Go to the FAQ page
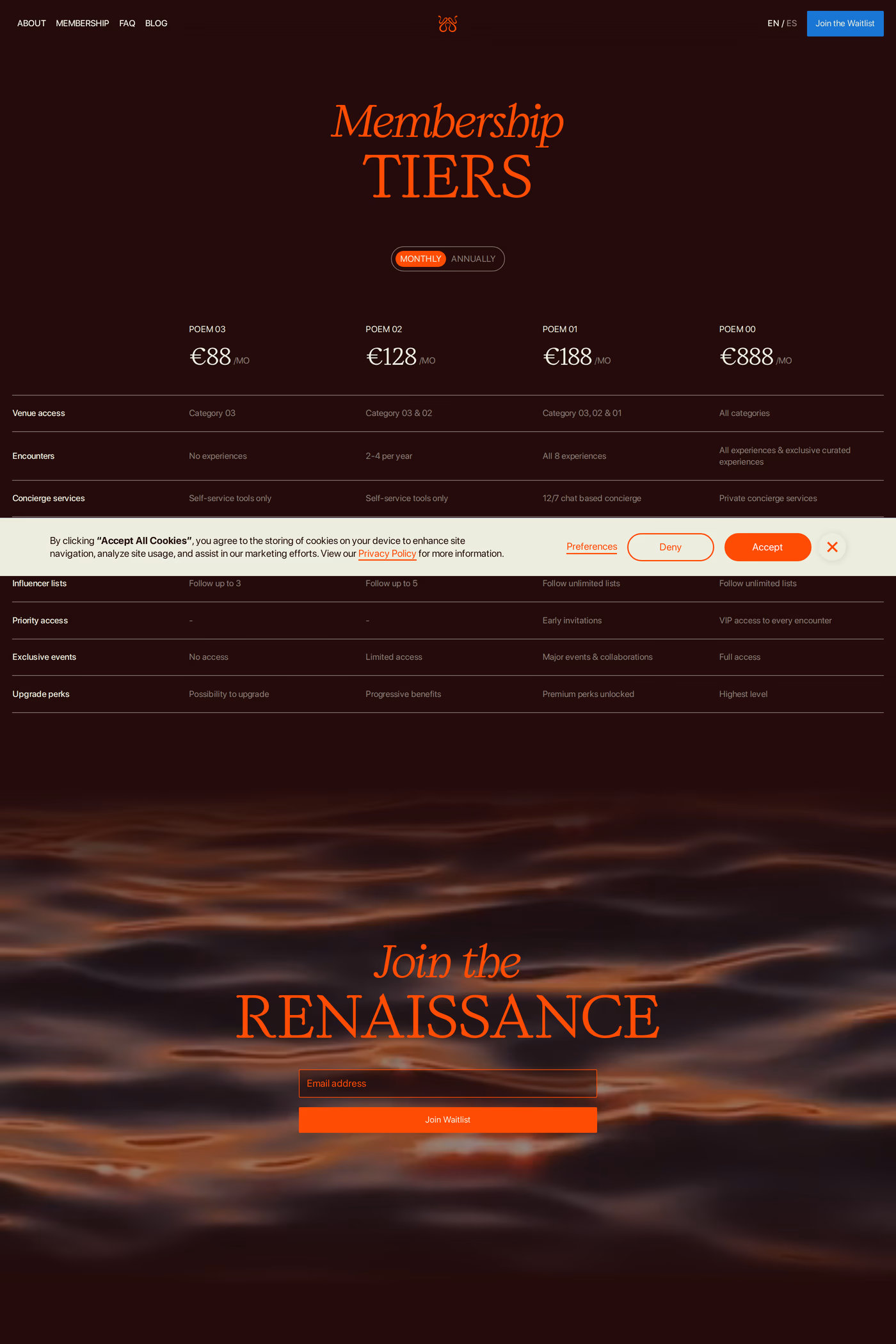This screenshot has height=1344, width=896. pyautogui.click(x=127, y=24)
